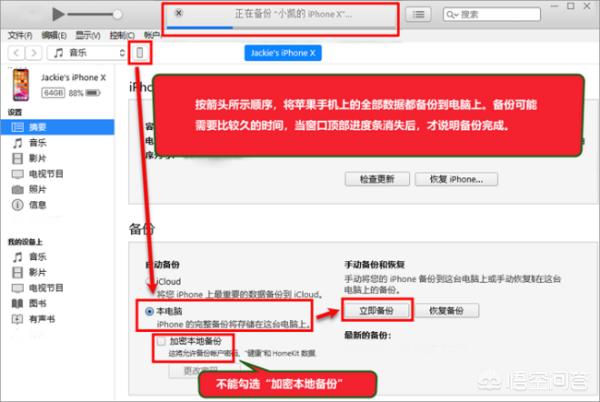Click the iPhone device icon
Screen dimensions: 600x402
point(140,53)
